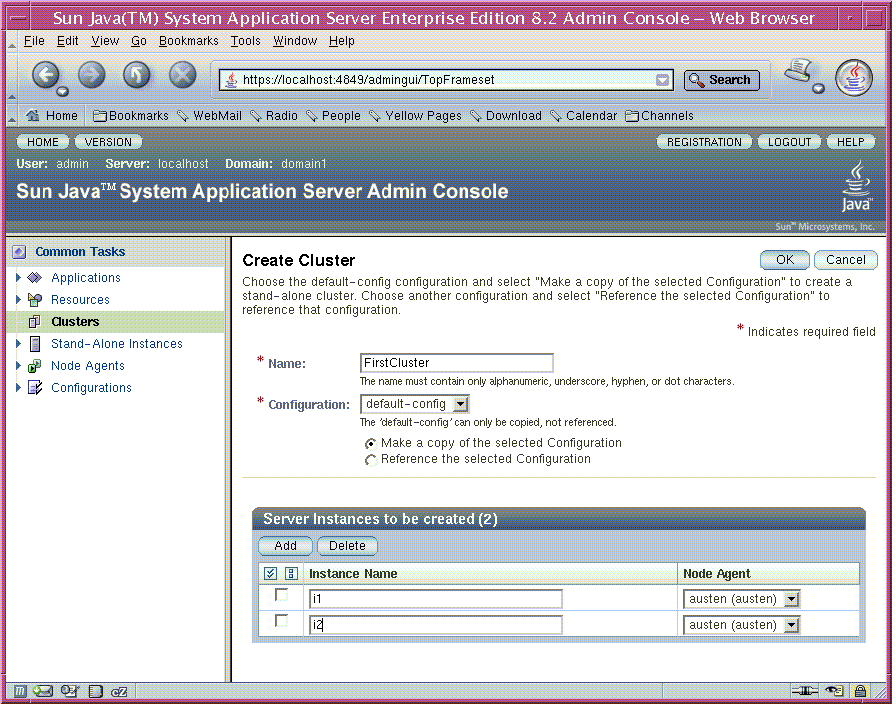Open Node Agent dropdown for instance i1
The height and width of the screenshot is (704, 892).
(x=742, y=599)
